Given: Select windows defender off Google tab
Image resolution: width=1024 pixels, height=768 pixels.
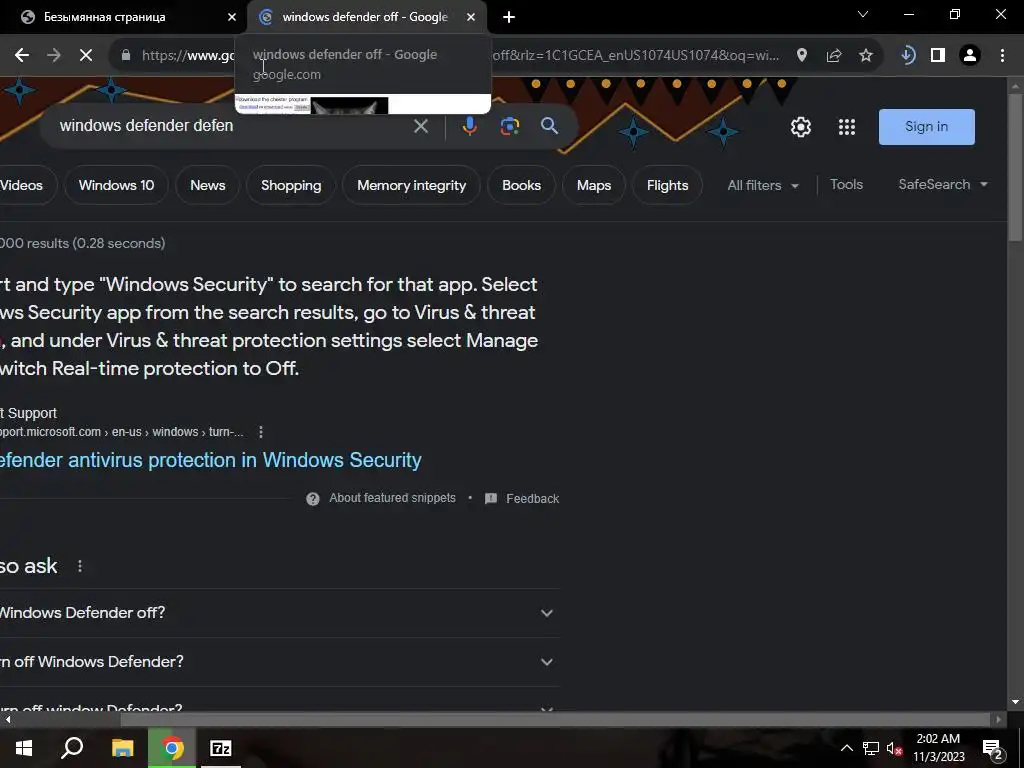Looking at the screenshot, I should pyautogui.click(x=367, y=18).
